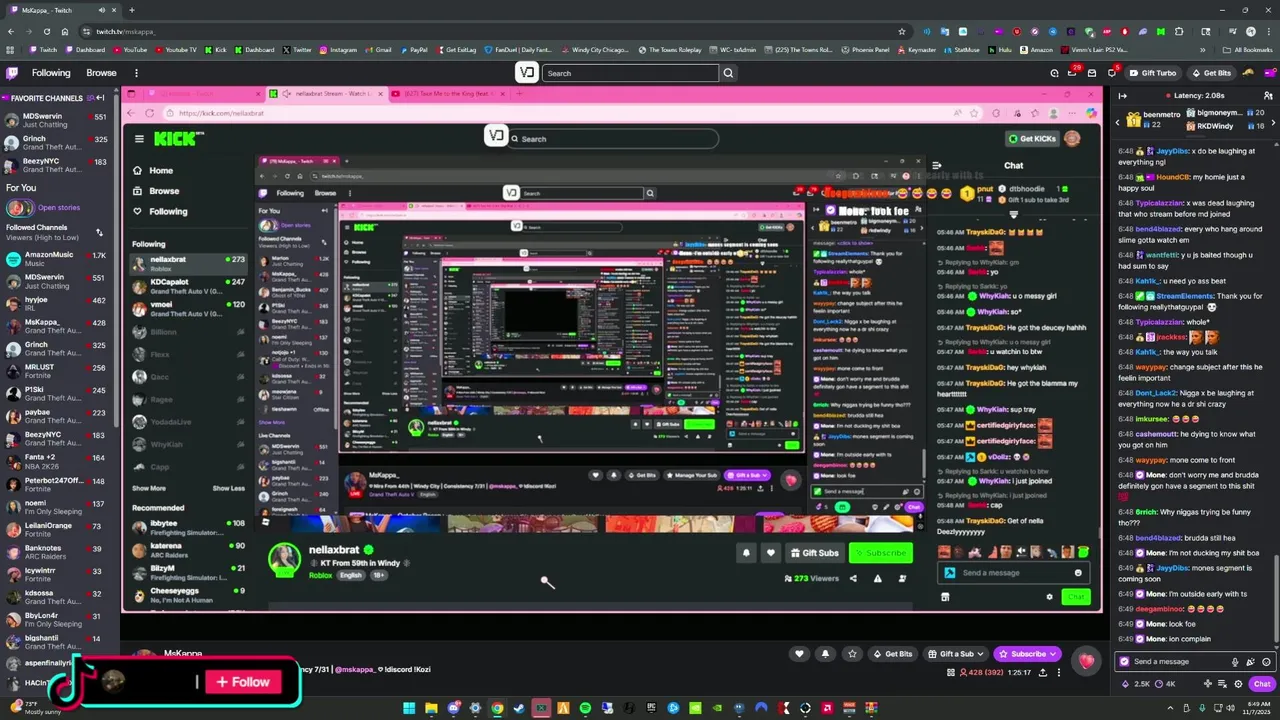This screenshot has width=1280, height=720.
Task: Click the Twitch search magnifier button
Action: (728, 73)
